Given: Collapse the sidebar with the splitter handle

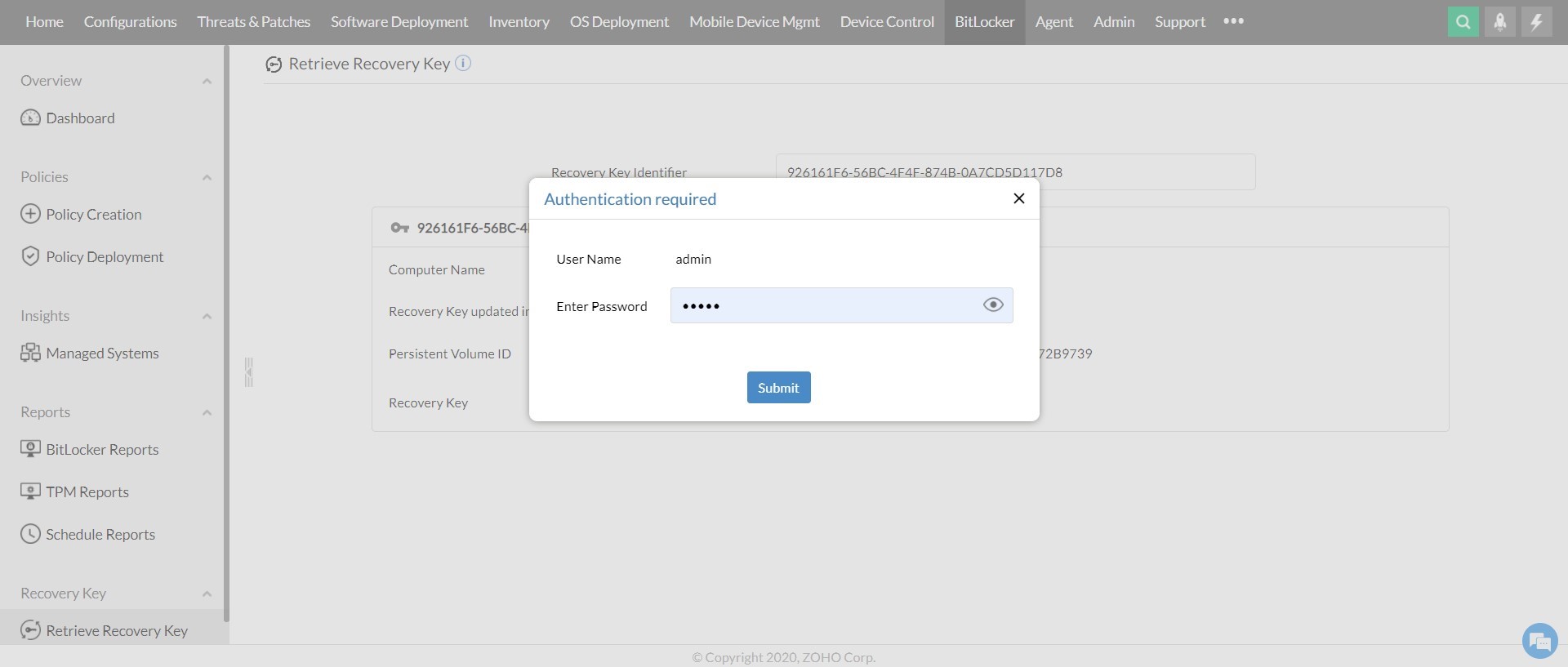Looking at the screenshot, I should tap(249, 372).
